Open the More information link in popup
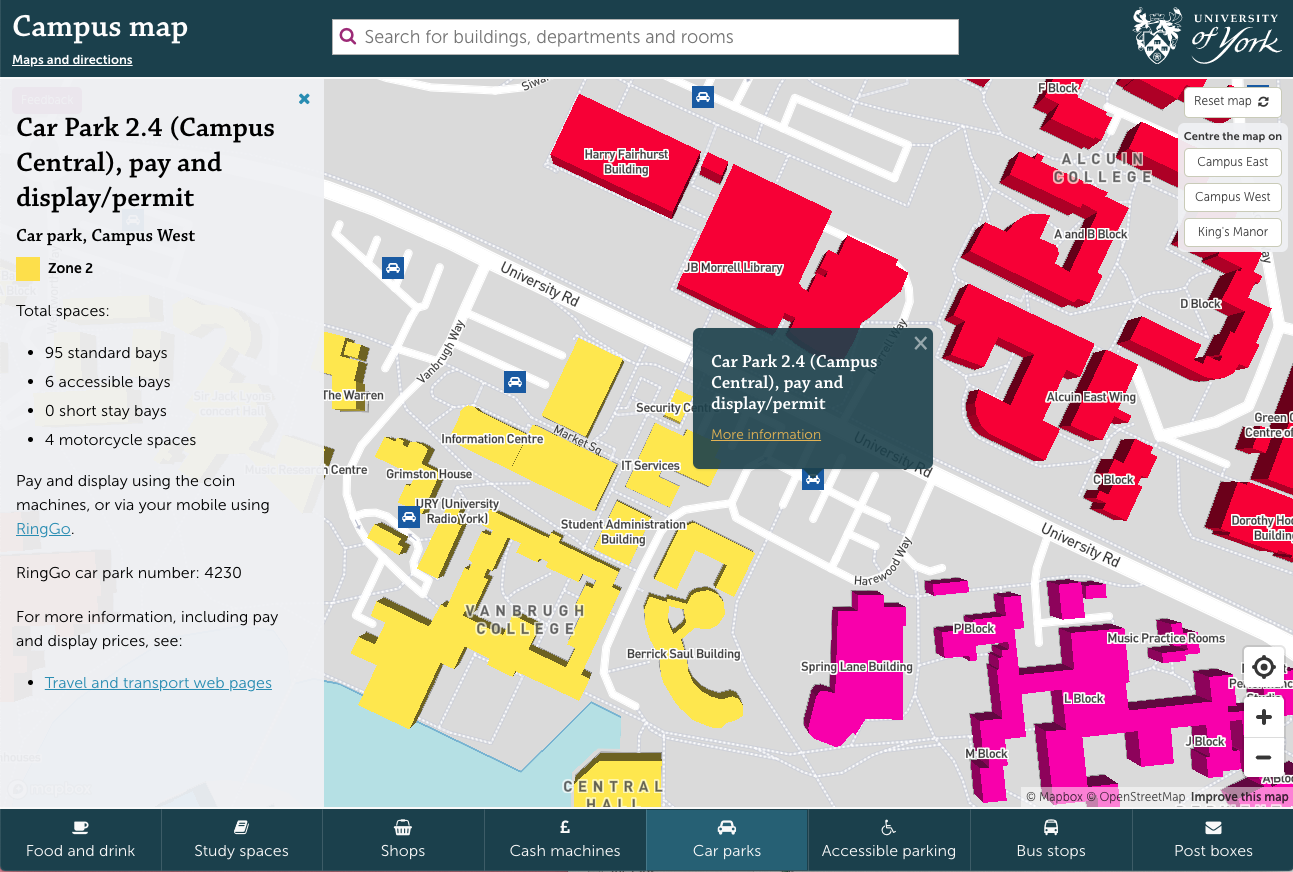The width and height of the screenshot is (1293, 872). click(766, 434)
